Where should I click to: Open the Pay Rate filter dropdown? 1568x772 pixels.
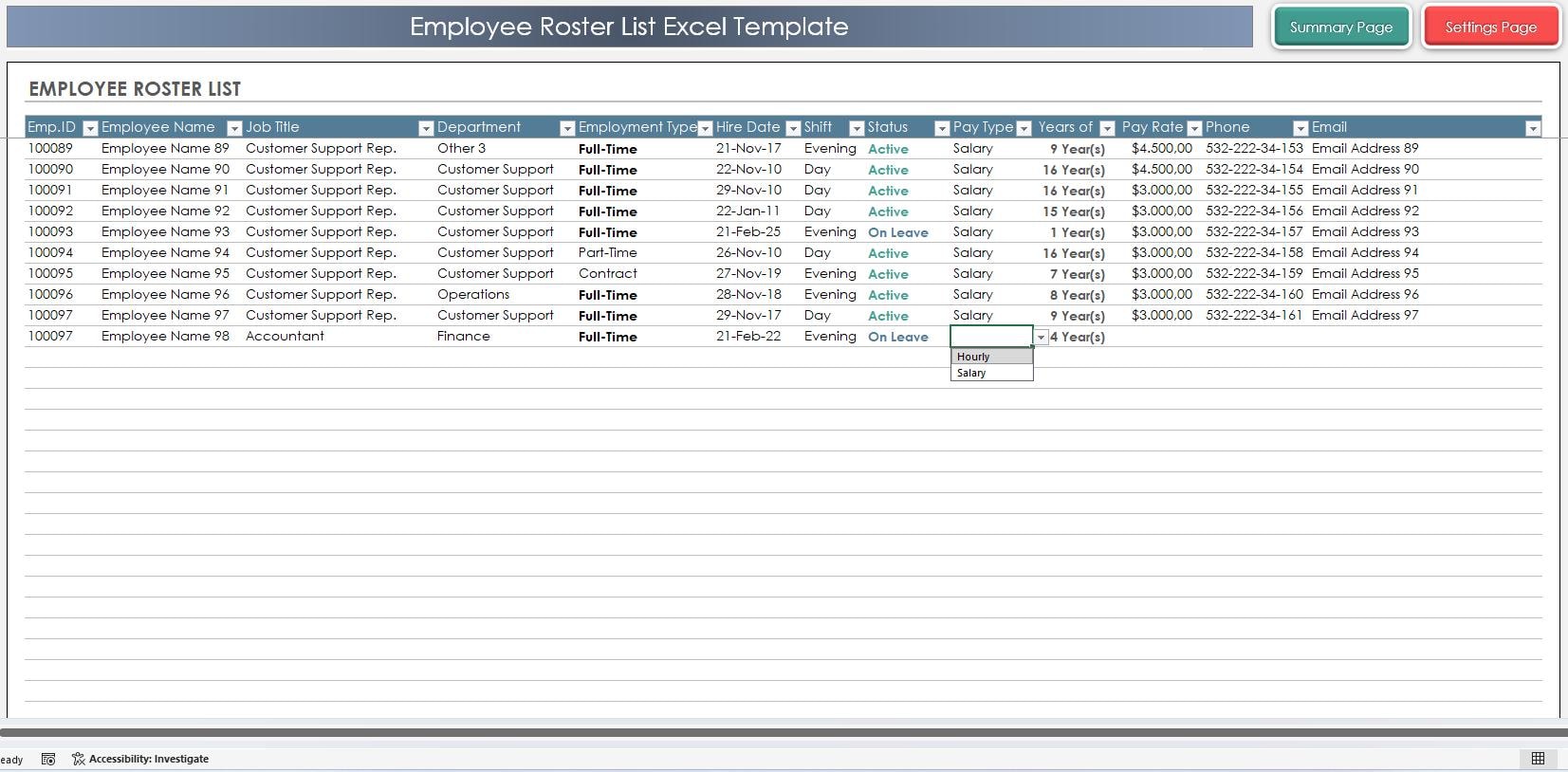[x=1195, y=128]
